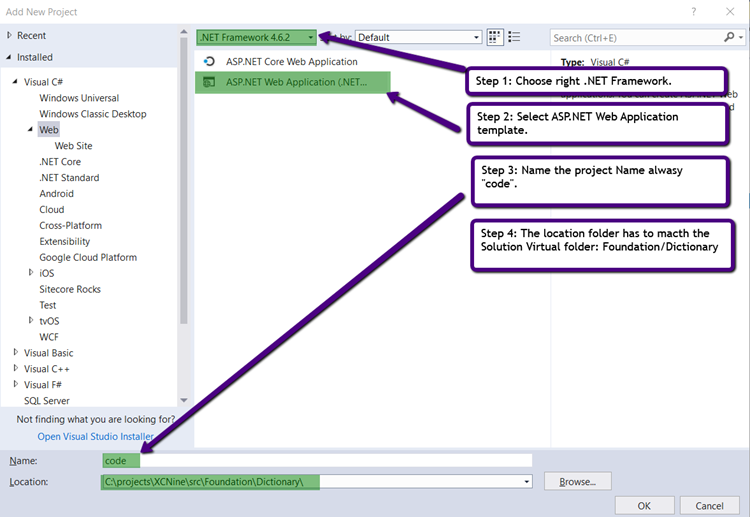Switch to medium icons view
The image size is (750, 517).
(495, 37)
